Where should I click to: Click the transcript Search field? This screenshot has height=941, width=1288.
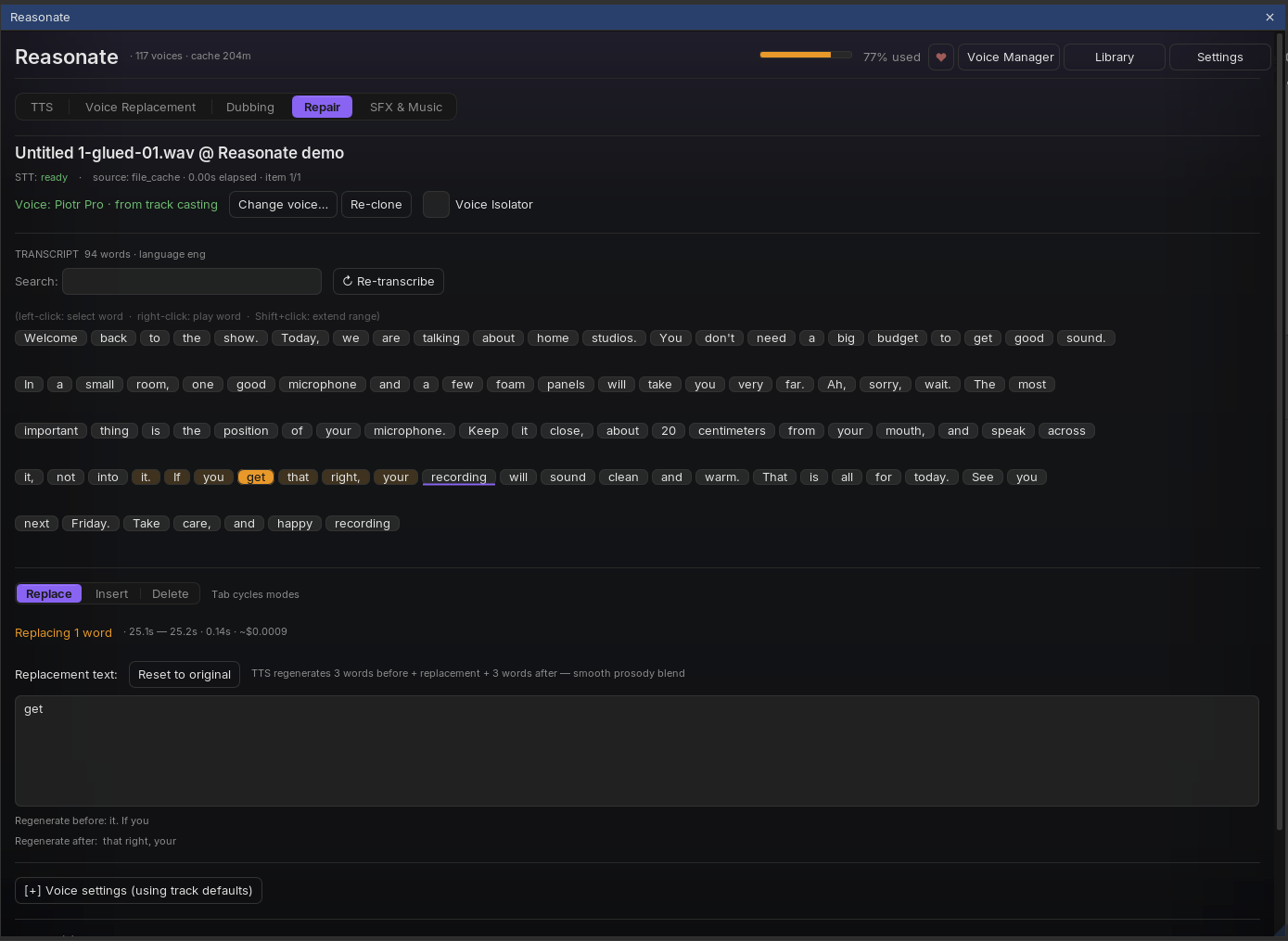pos(192,281)
